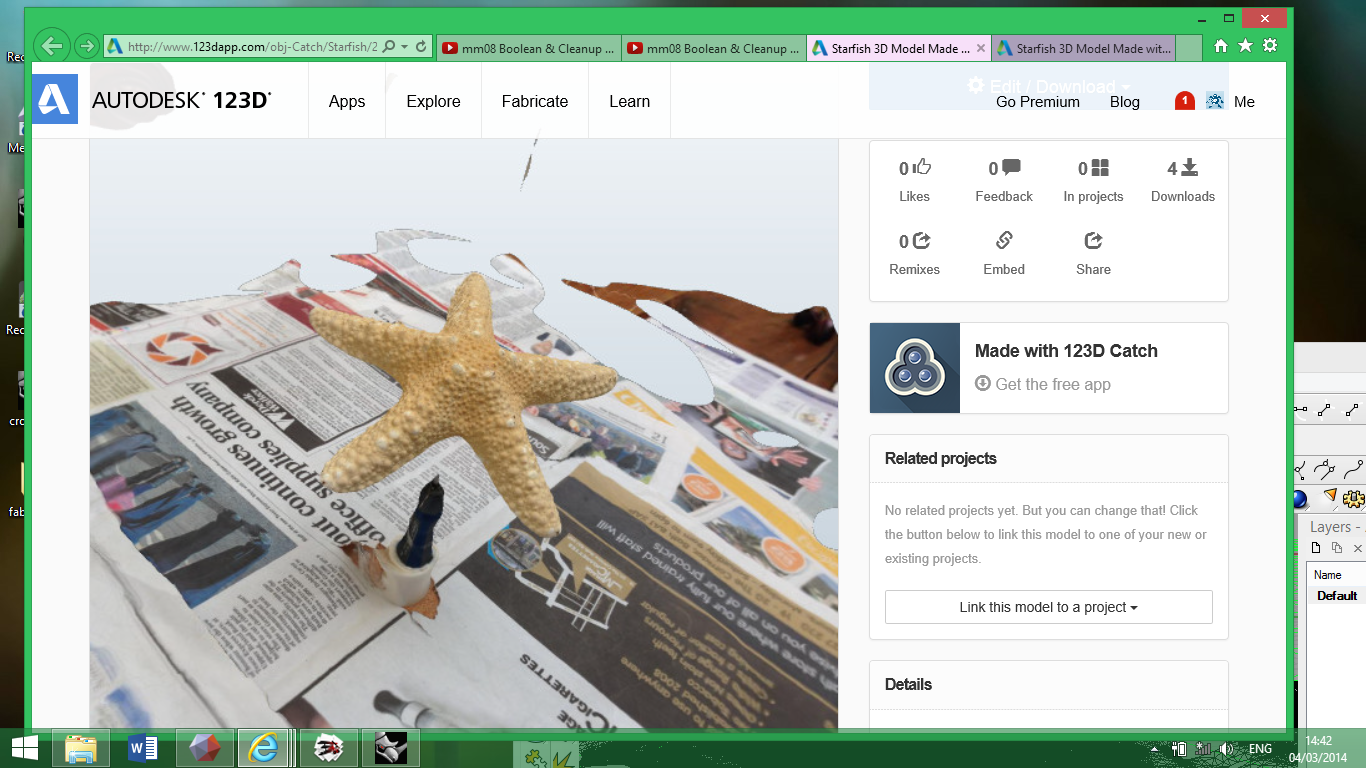Viewport: 1366px width, 768px height.
Task: Open the volume speaker icon in system tray
Action: point(1227,749)
